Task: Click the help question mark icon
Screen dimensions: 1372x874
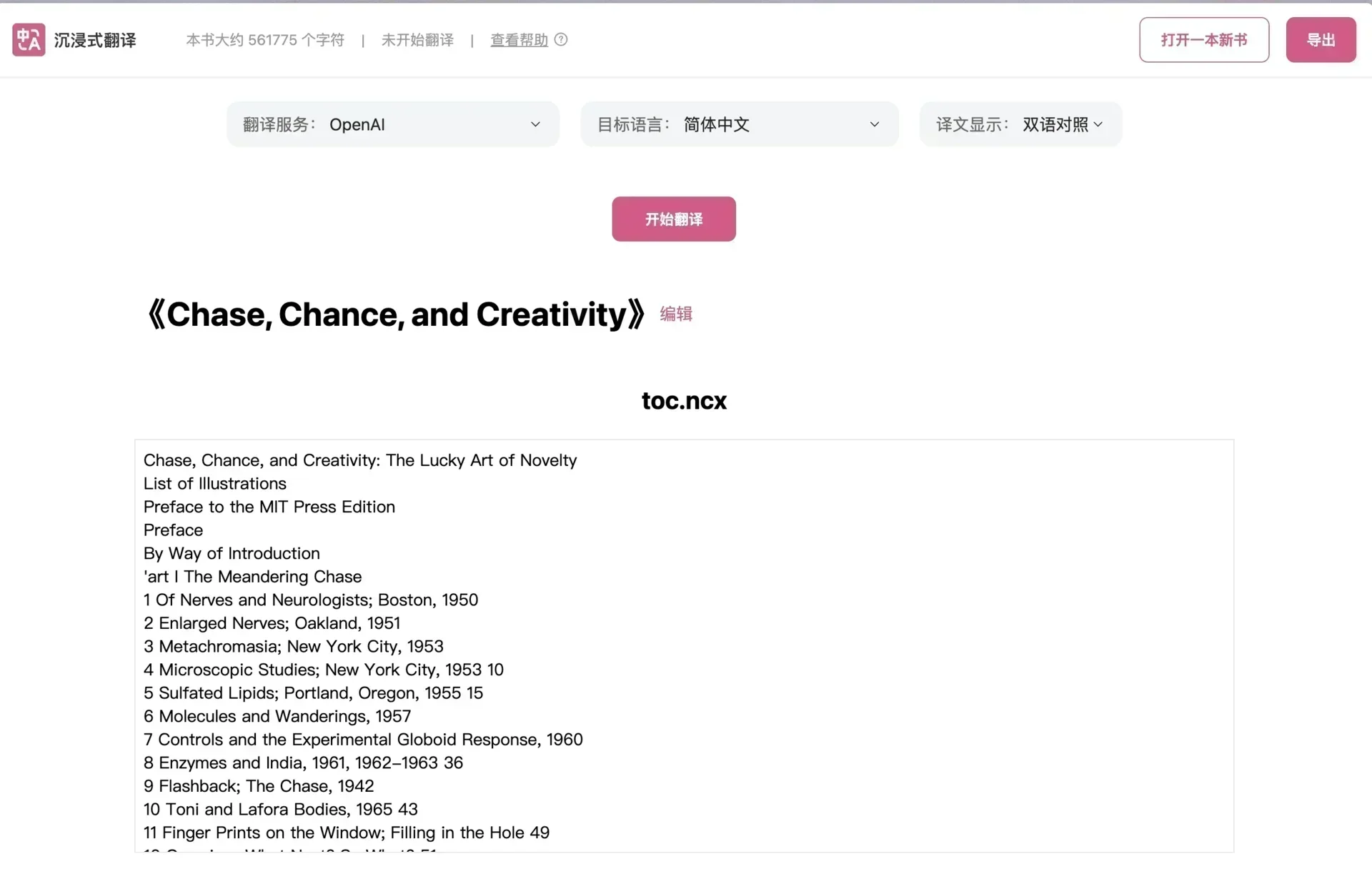Action: pos(561,40)
